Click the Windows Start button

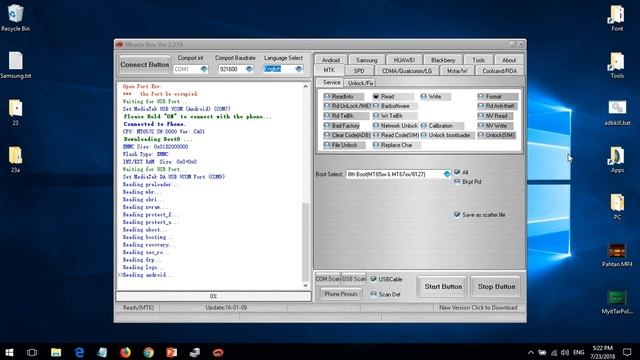click(x=9, y=352)
